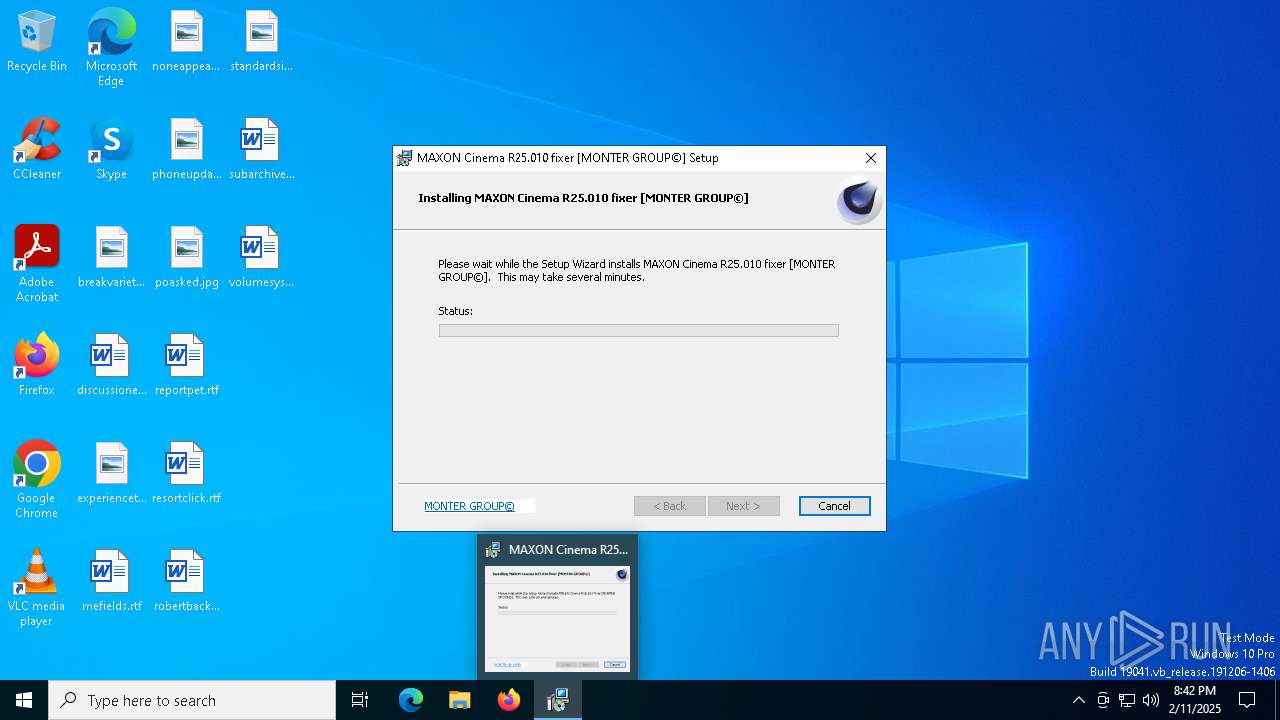The image size is (1280, 720).
Task: Open the Windows Start menu
Action: tap(24, 700)
